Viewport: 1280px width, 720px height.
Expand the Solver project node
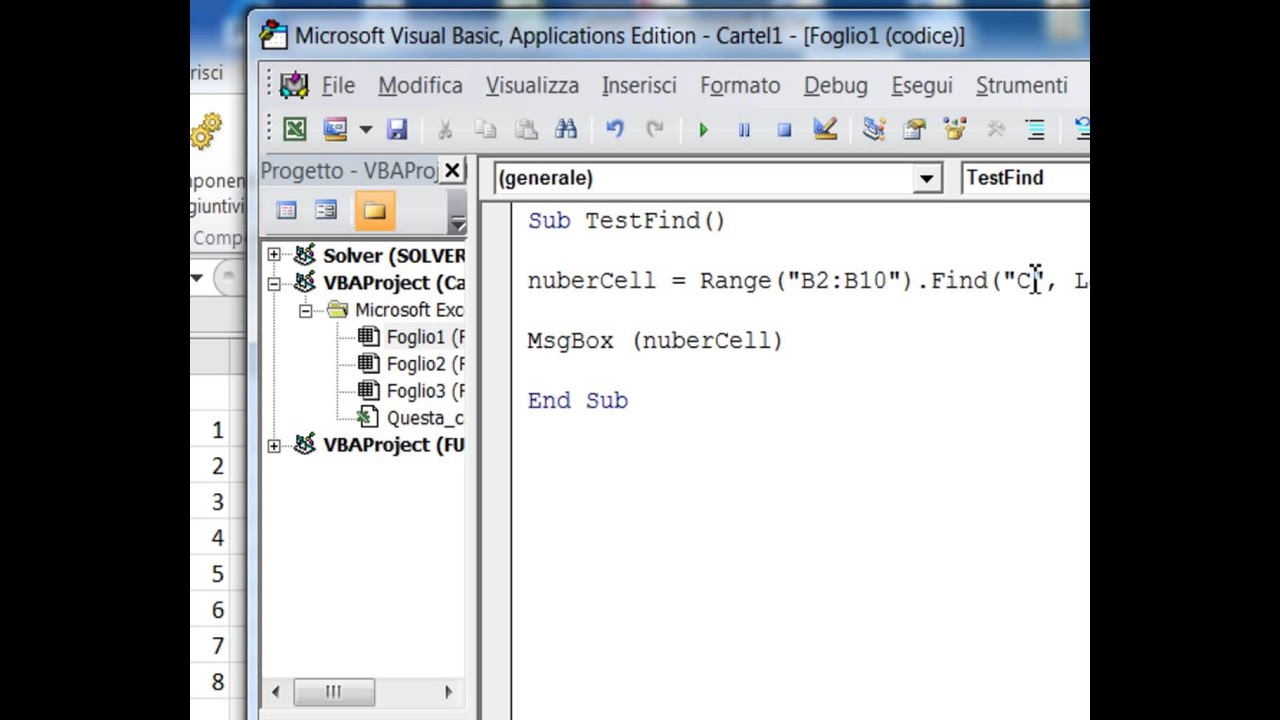coord(274,255)
